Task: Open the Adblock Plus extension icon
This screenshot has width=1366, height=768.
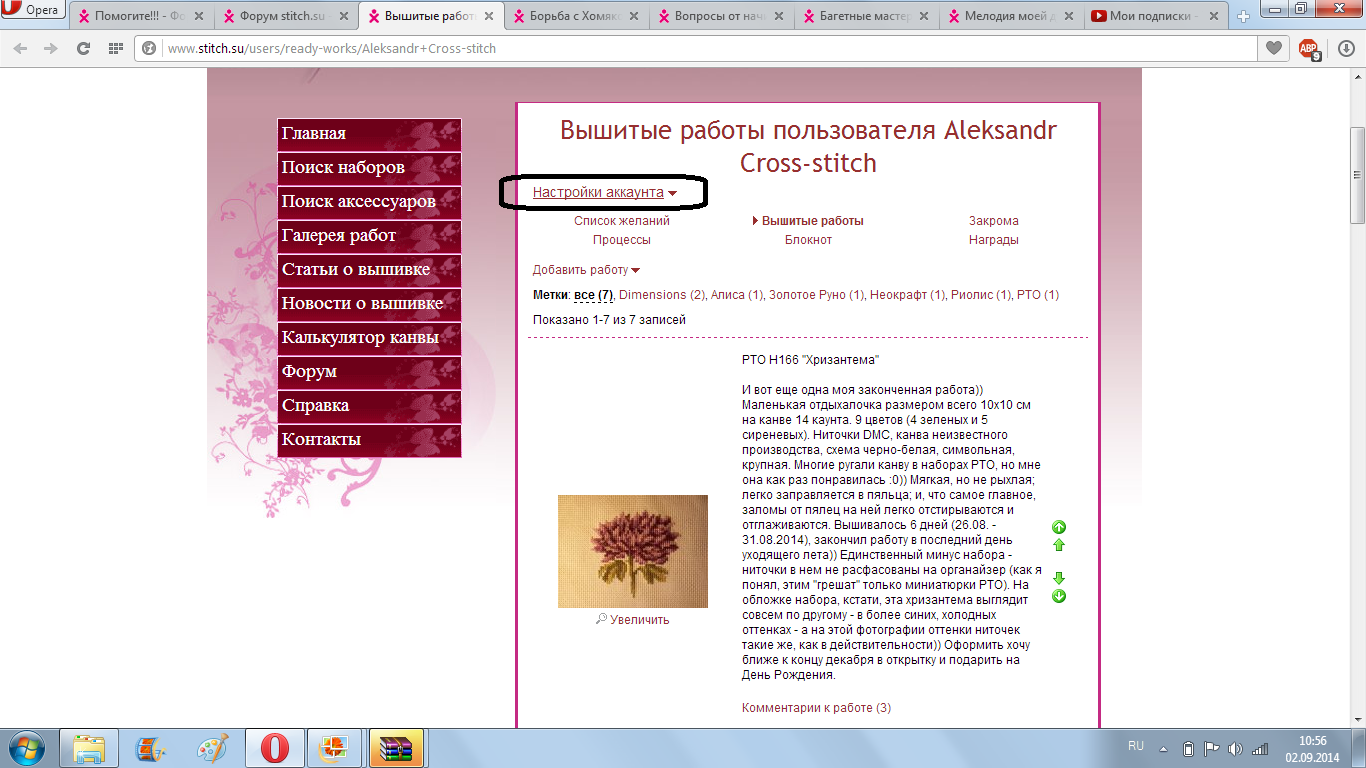Action: click(x=1308, y=49)
